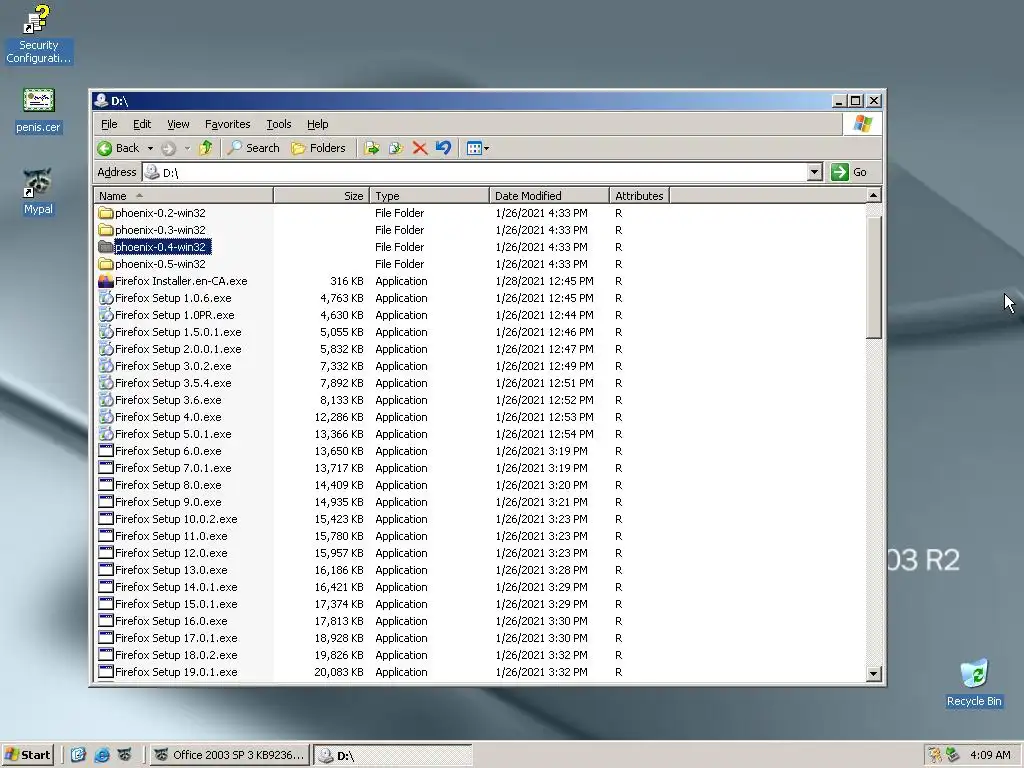The width and height of the screenshot is (1024, 768).
Task: Open the Views dropdown button
Action: (x=478, y=148)
